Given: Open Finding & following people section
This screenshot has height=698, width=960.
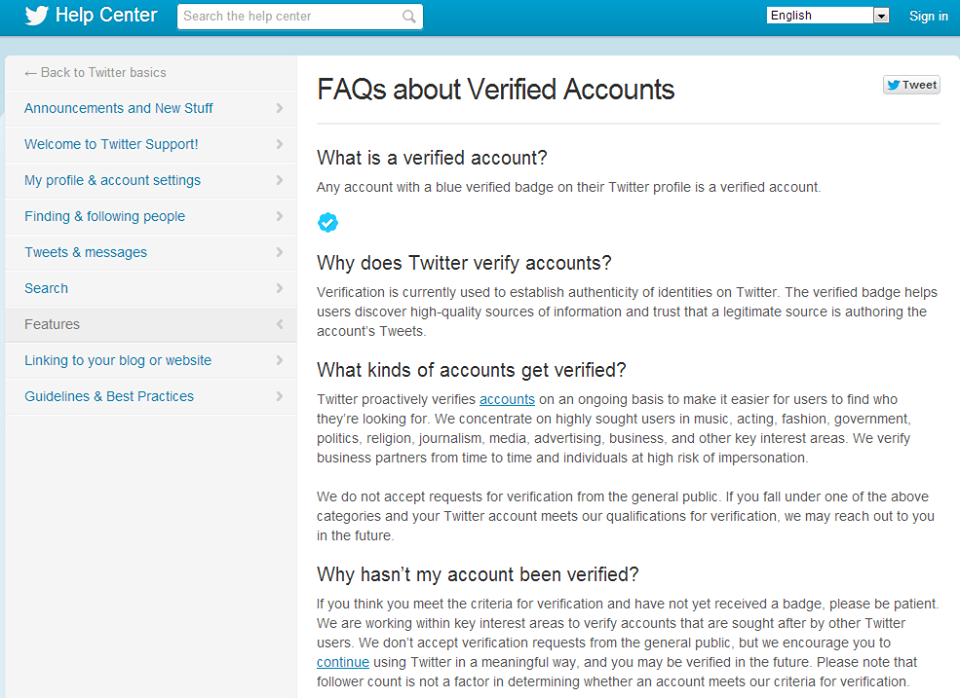Looking at the screenshot, I should pos(105,216).
